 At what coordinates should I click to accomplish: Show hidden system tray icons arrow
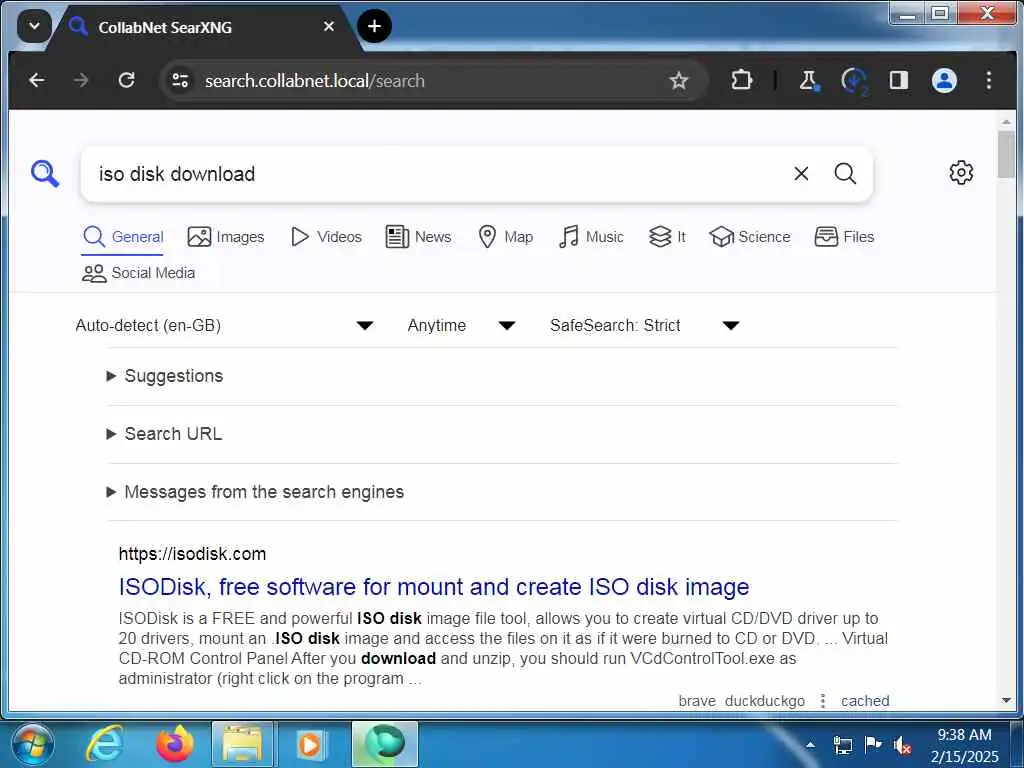coord(810,744)
